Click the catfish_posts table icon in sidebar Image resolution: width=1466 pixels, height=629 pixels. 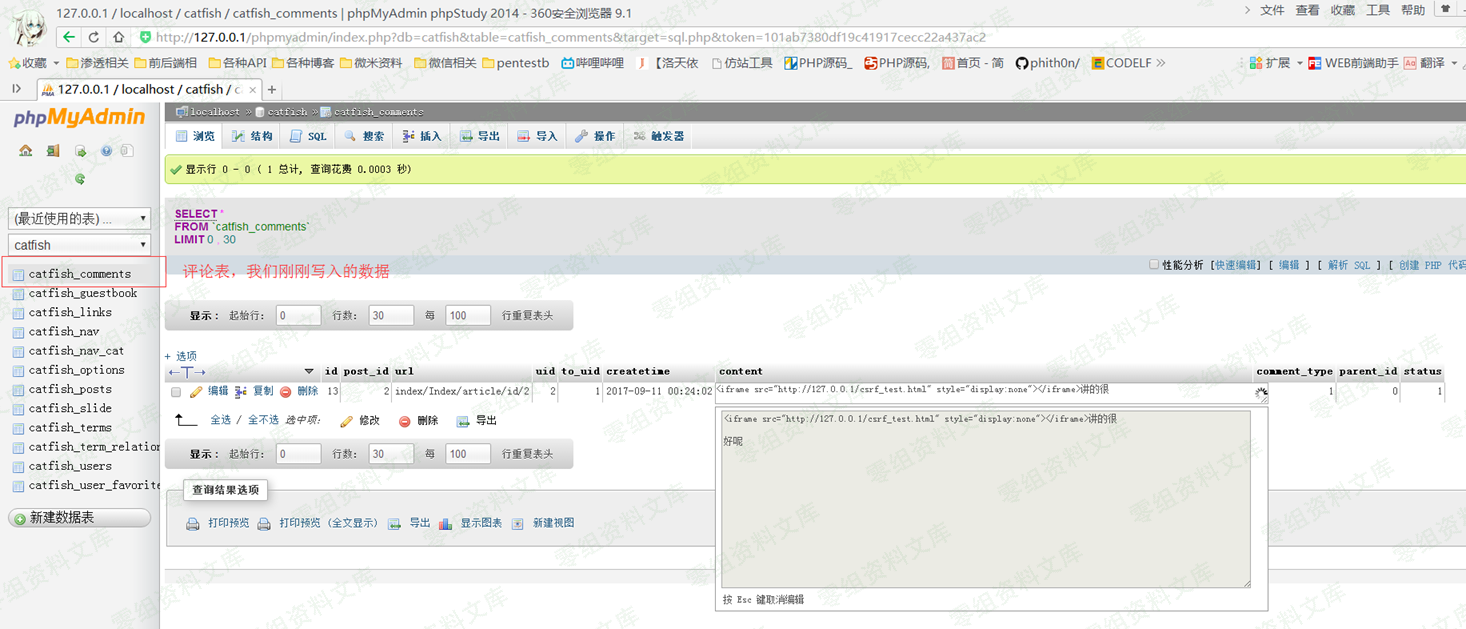18,390
